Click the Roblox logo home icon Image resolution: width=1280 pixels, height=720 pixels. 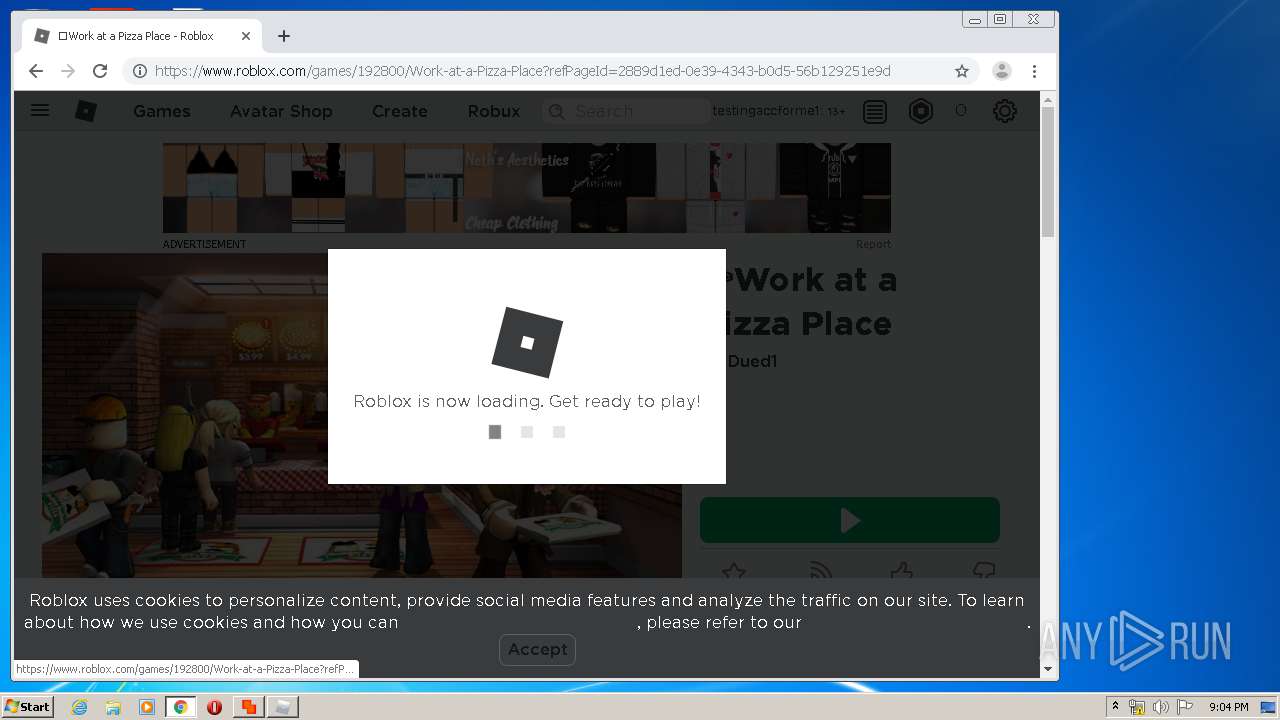pyautogui.click(x=86, y=111)
